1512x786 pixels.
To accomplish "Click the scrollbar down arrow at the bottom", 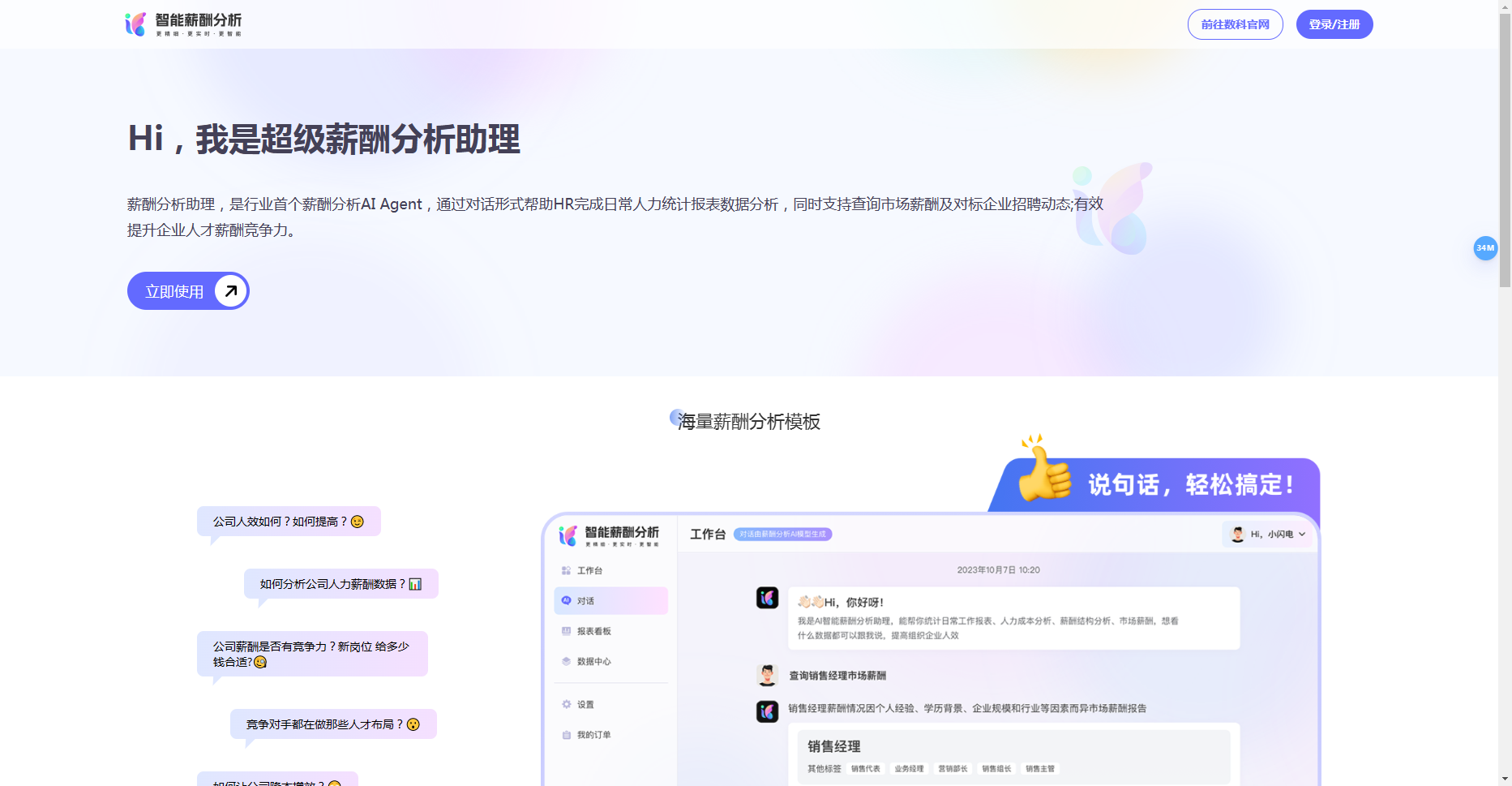I will pos(1505,780).
